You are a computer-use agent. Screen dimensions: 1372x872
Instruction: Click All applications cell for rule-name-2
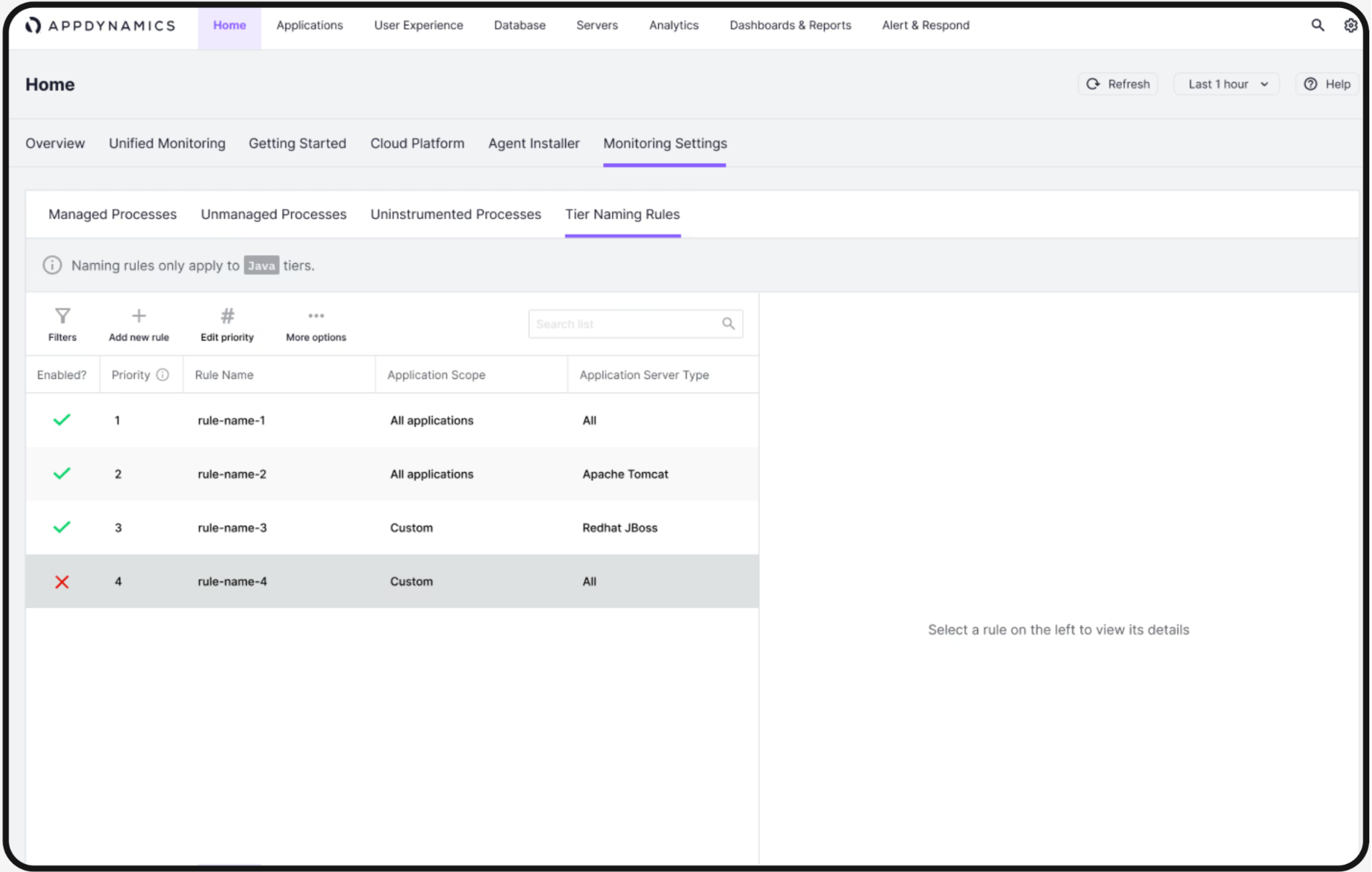tap(431, 474)
